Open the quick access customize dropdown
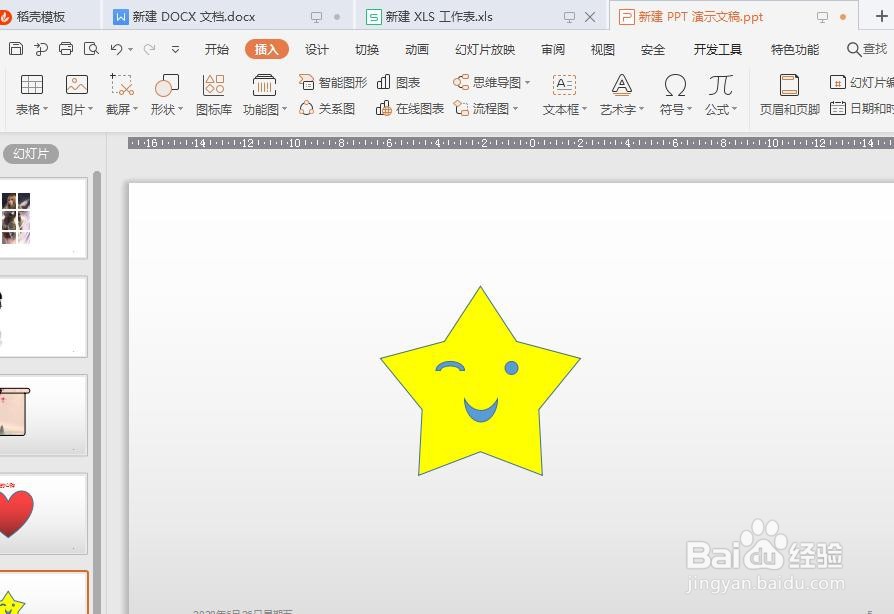The image size is (894, 614). click(176, 50)
